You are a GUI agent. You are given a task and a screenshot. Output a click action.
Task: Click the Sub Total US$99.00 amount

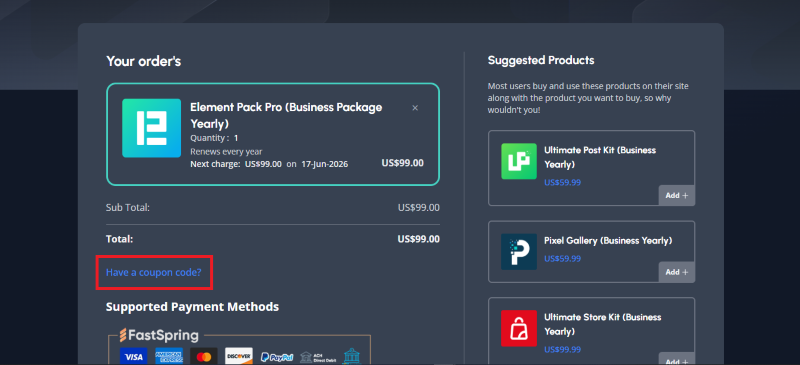418,208
